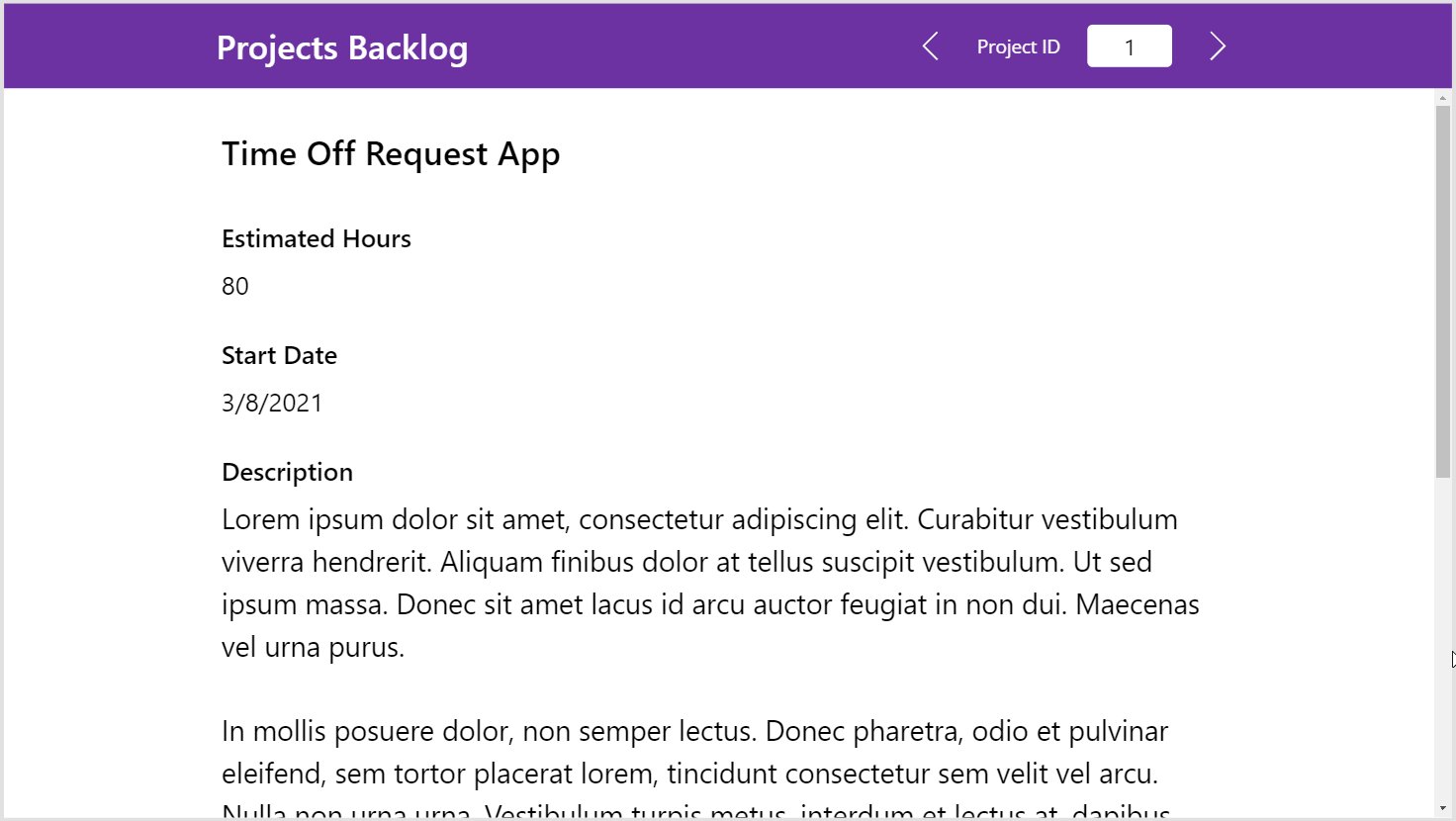Click the Time Off Request App heading

coord(391,154)
